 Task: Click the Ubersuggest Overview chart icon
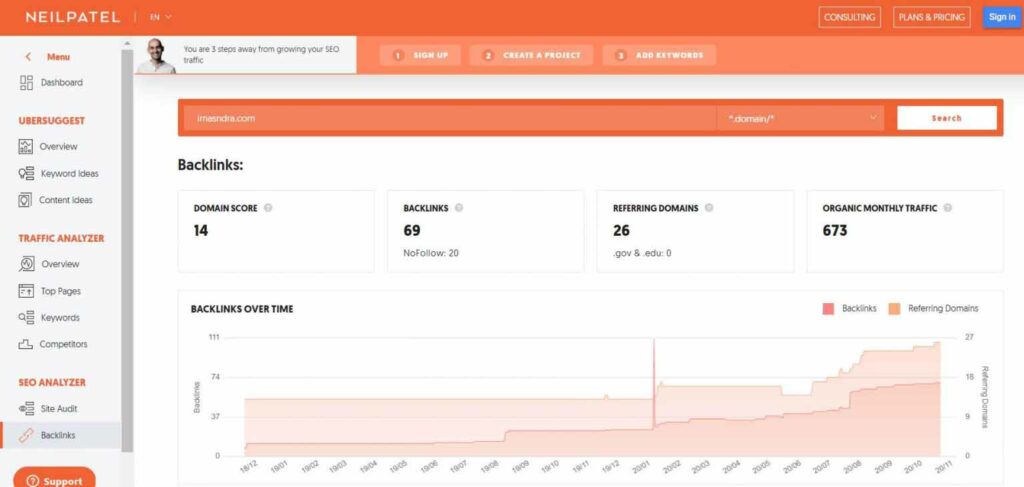click(25, 146)
